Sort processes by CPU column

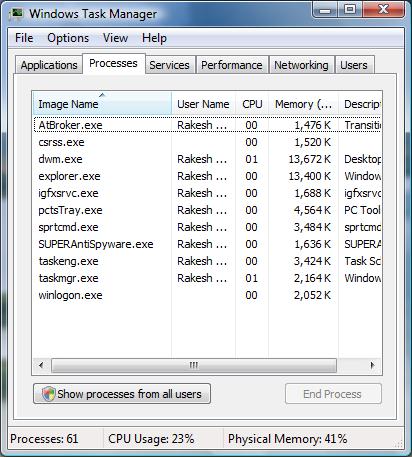252,104
